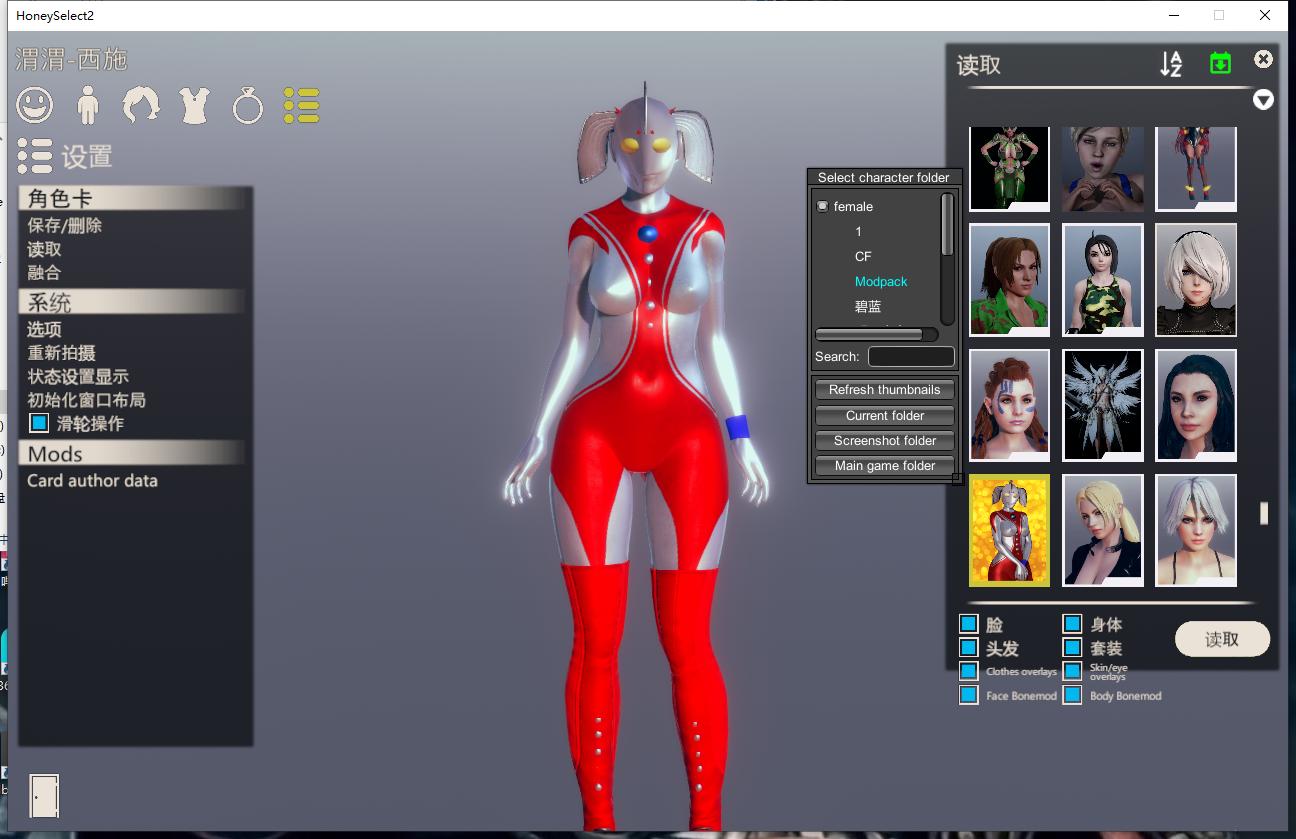This screenshot has width=1296, height=839.
Task: Toggle the 滑轮操作 wheel operation checkbox
Action: [38, 423]
